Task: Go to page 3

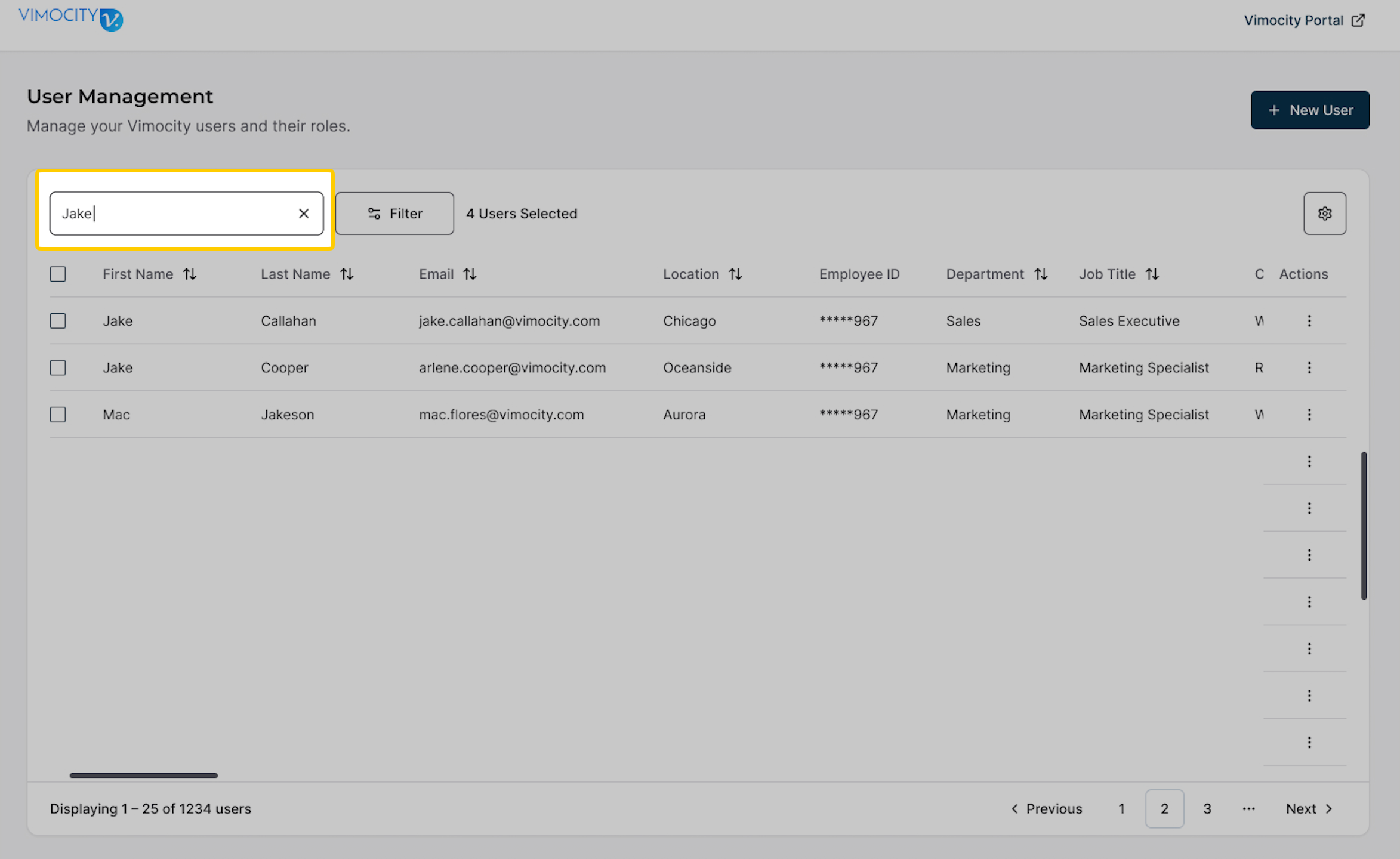Action: coord(1207,809)
